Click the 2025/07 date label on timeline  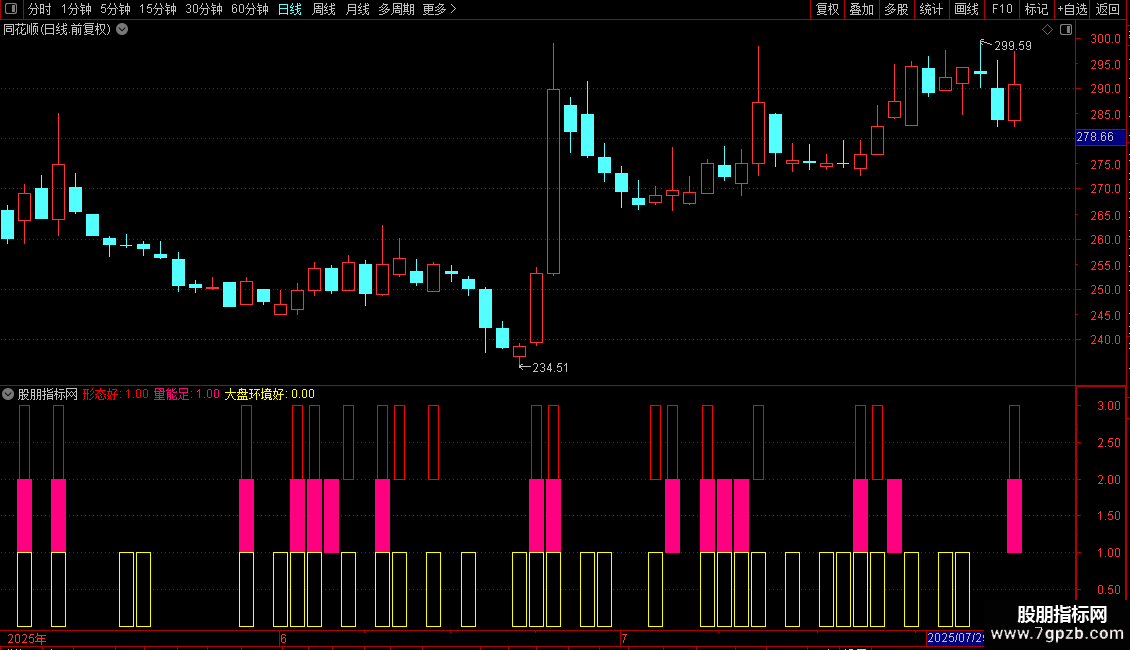coord(955,638)
